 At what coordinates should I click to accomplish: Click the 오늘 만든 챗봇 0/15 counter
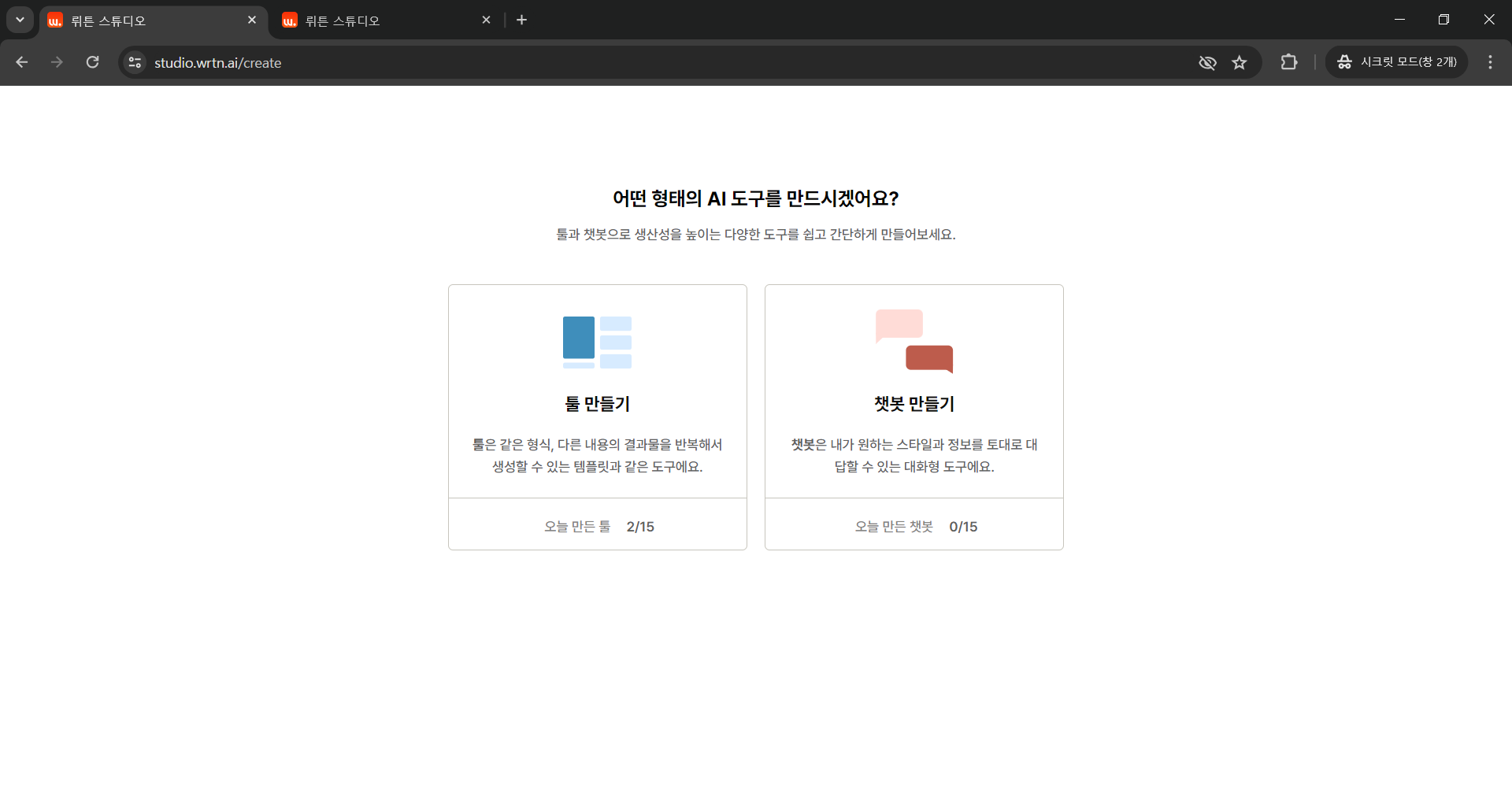tap(916, 526)
